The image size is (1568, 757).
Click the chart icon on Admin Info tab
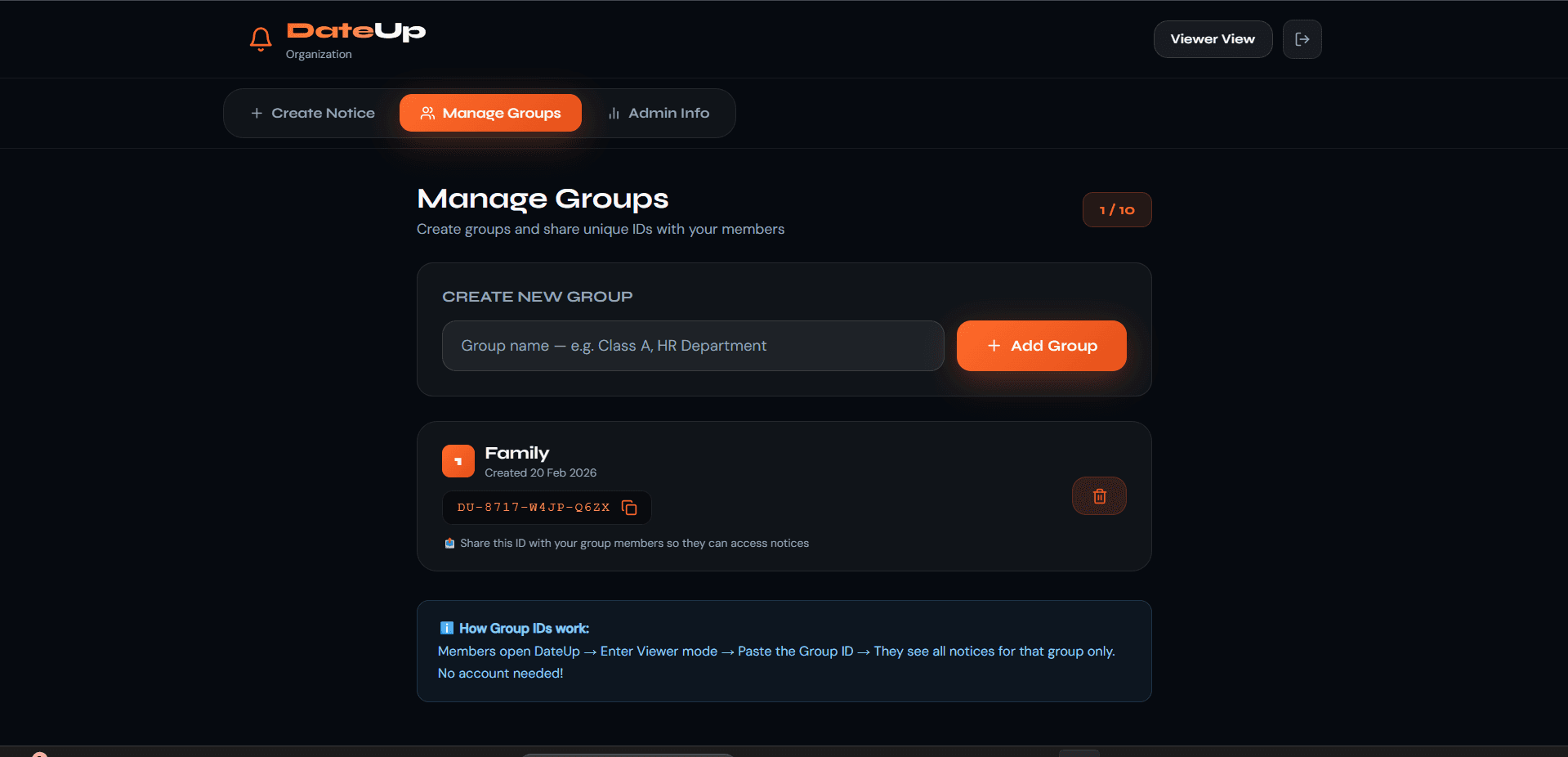(x=613, y=114)
